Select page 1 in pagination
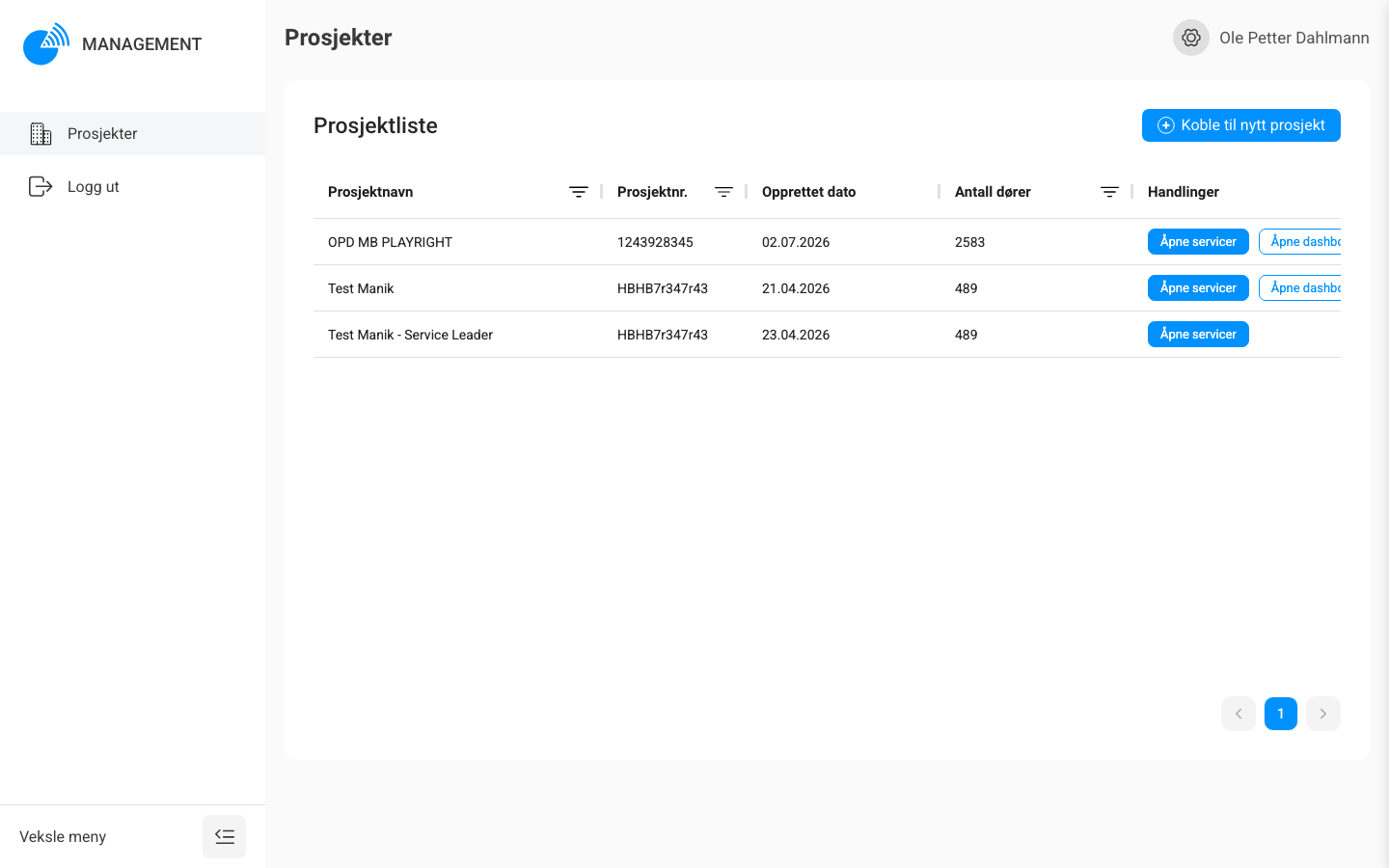Viewport: 1389px width, 868px height. pos(1281,714)
